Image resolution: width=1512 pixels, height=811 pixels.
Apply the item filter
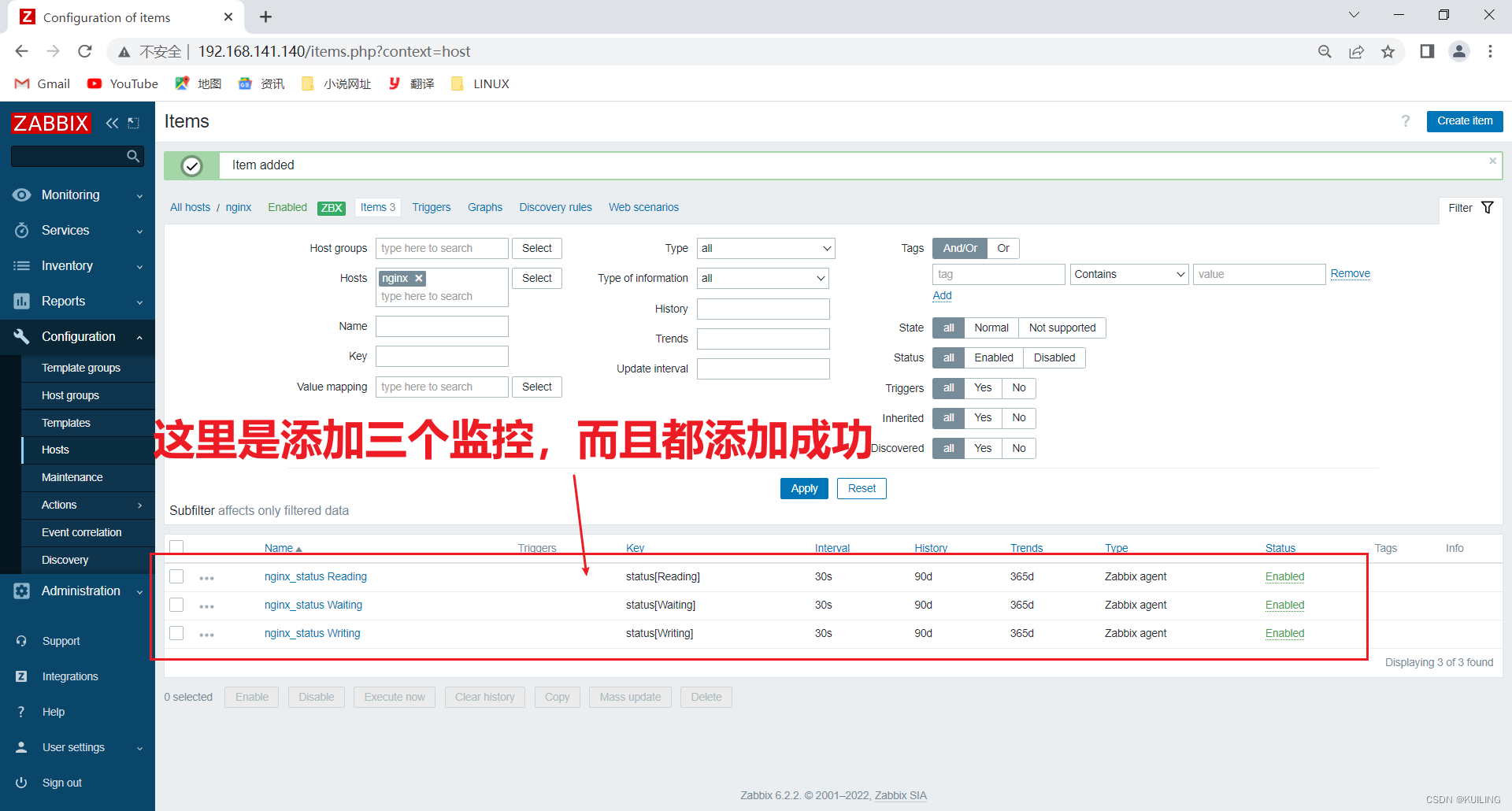tap(804, 488)
